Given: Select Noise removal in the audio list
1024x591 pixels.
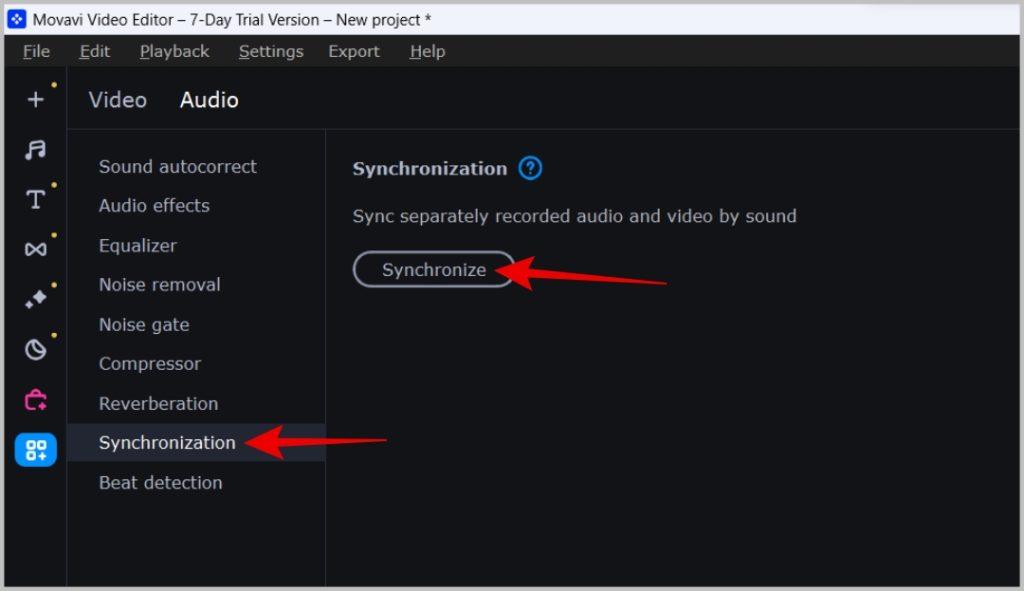Looking at the screenshot, I should [159, 285].
